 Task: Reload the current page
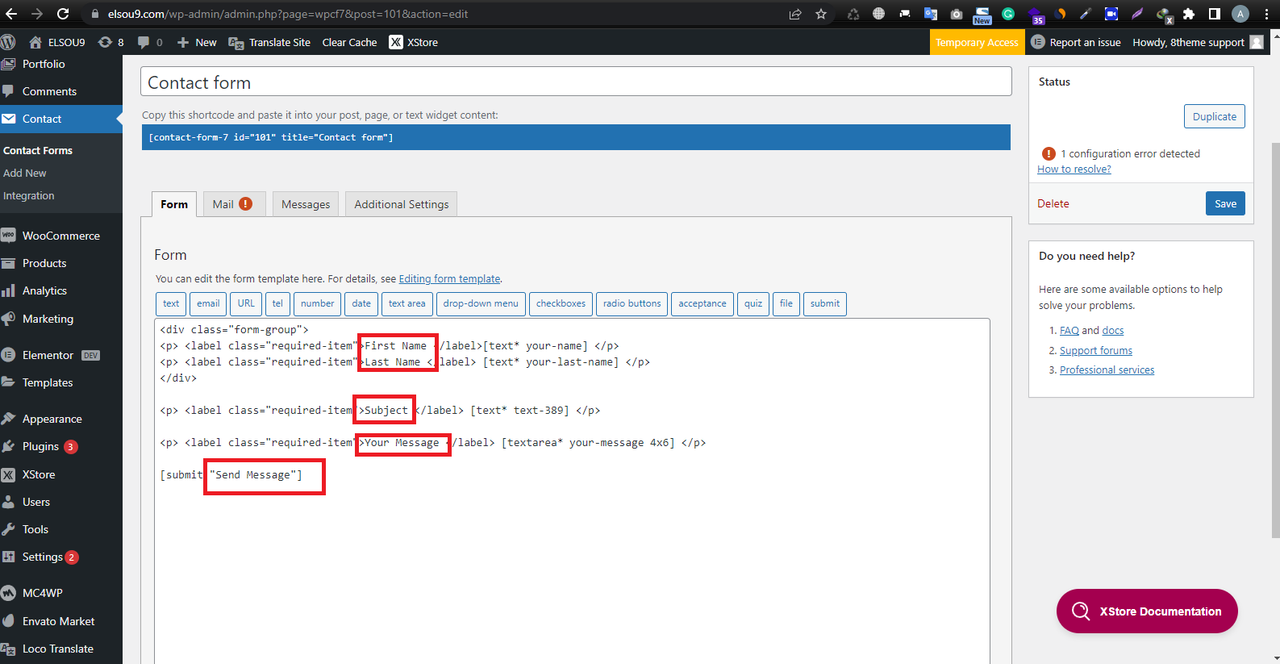tap(63, 14)
